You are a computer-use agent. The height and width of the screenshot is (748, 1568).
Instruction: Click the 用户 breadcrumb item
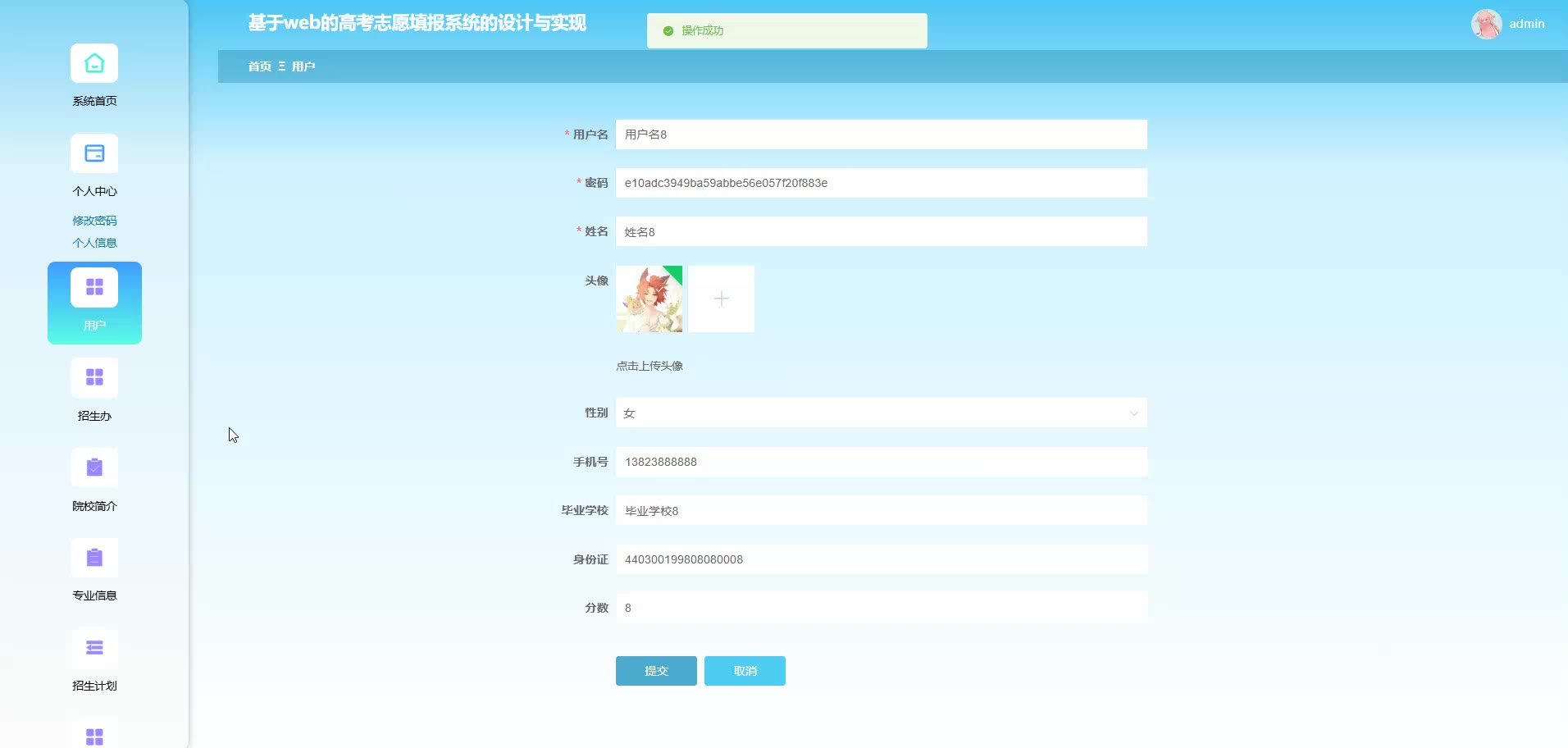pos(303,66)
